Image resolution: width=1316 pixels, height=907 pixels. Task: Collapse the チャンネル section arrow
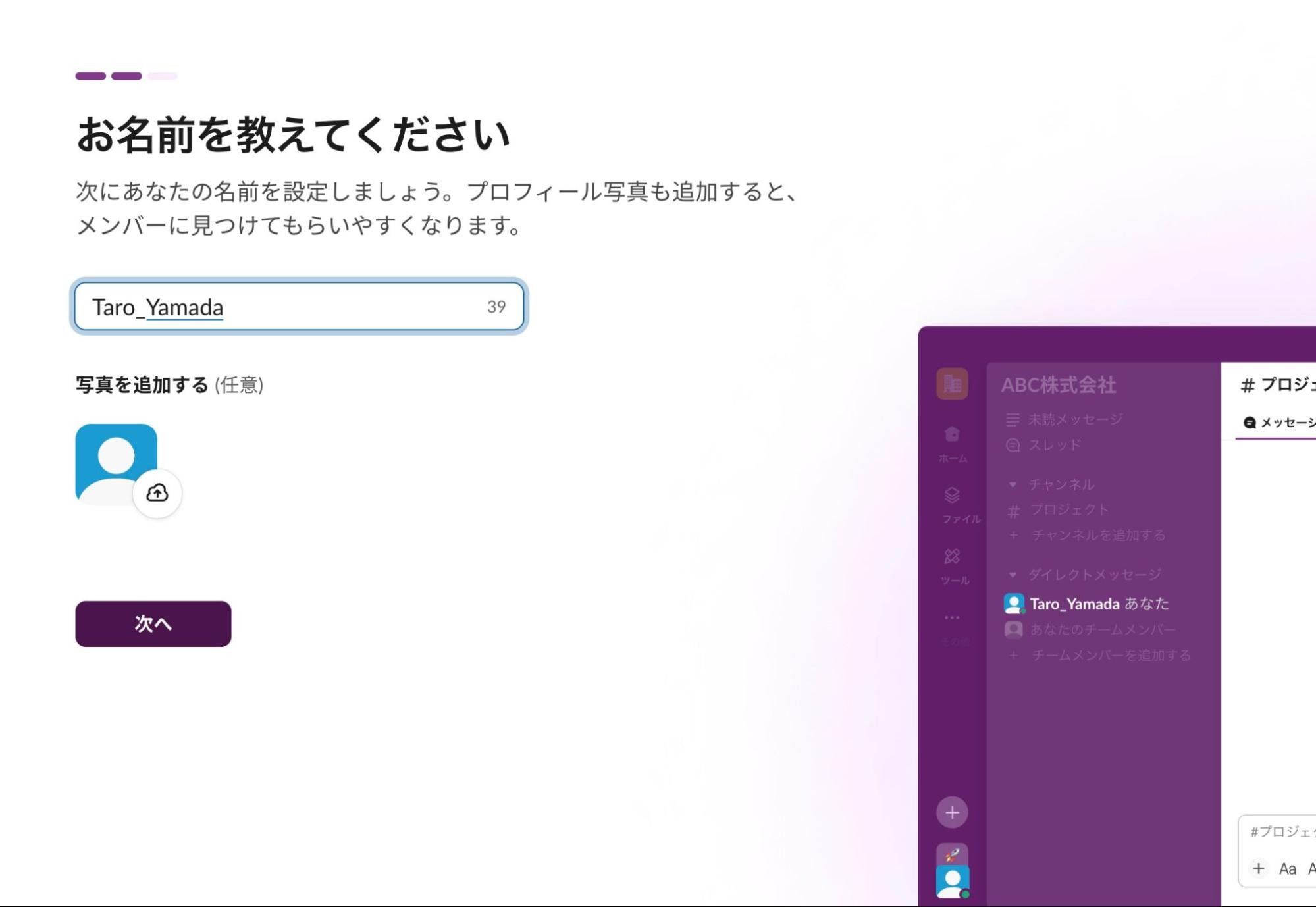[x=1013, y=484]
